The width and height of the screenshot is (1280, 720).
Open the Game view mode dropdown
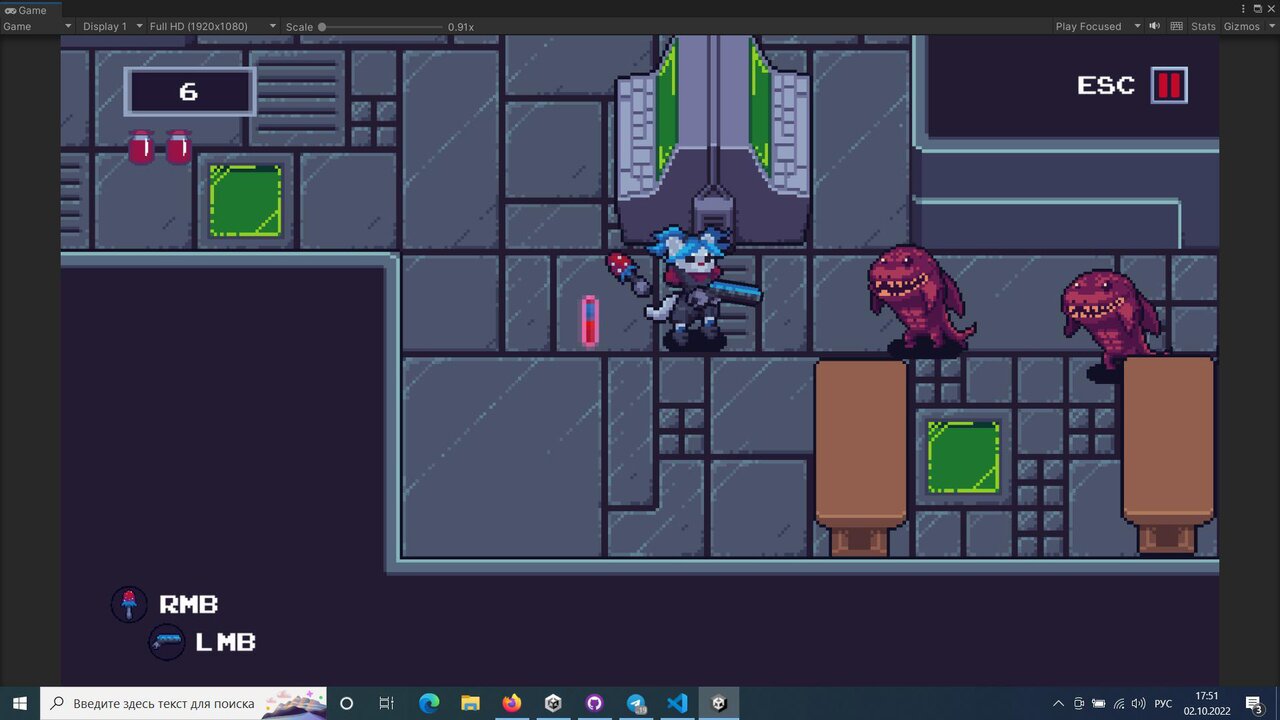click(37, 26)
